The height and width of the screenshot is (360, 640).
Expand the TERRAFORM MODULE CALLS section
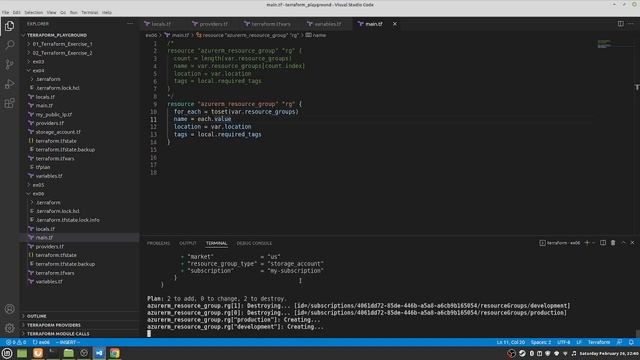[x=80, y=334]
